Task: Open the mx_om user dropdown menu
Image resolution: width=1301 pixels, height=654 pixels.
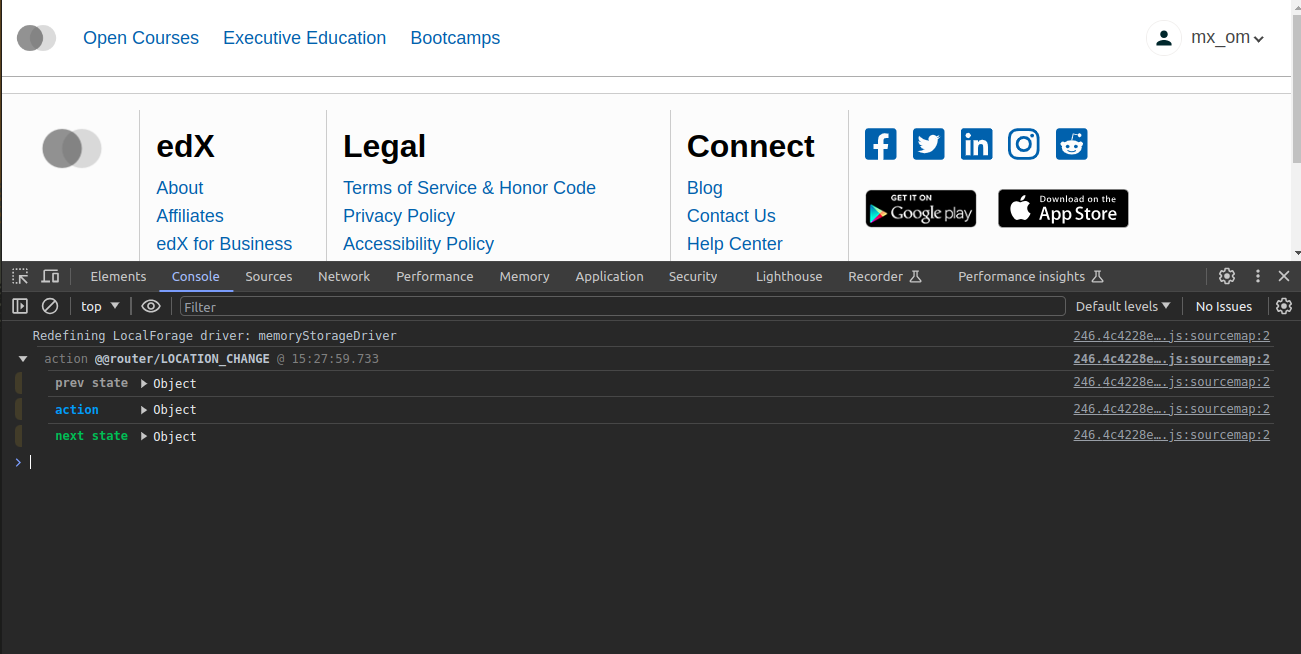Action: (1228, 38)
